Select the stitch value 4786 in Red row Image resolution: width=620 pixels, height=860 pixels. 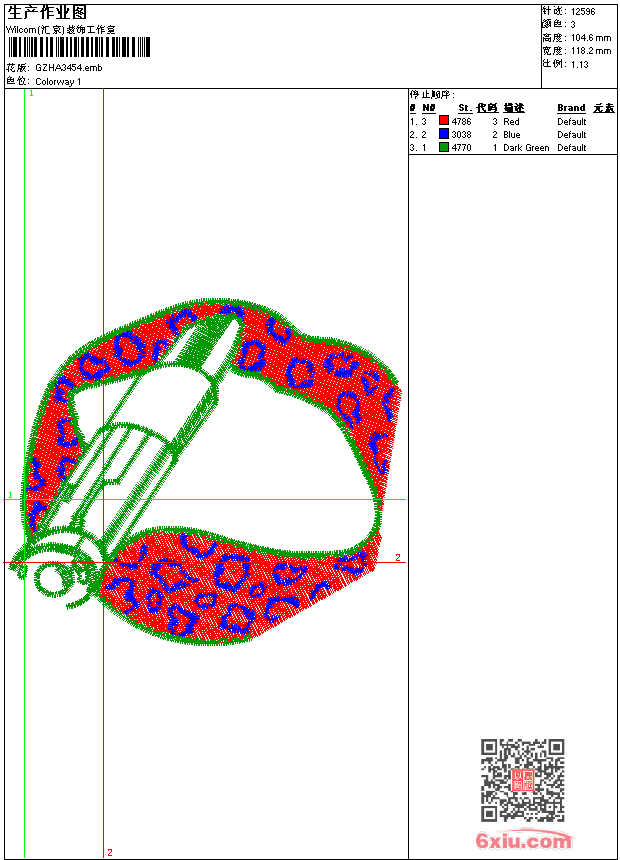pyautogui.click(x=461, y=121)
